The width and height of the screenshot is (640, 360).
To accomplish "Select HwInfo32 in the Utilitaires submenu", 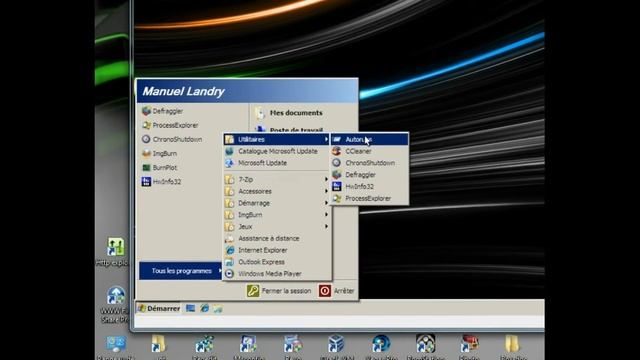I will (369, 187).
